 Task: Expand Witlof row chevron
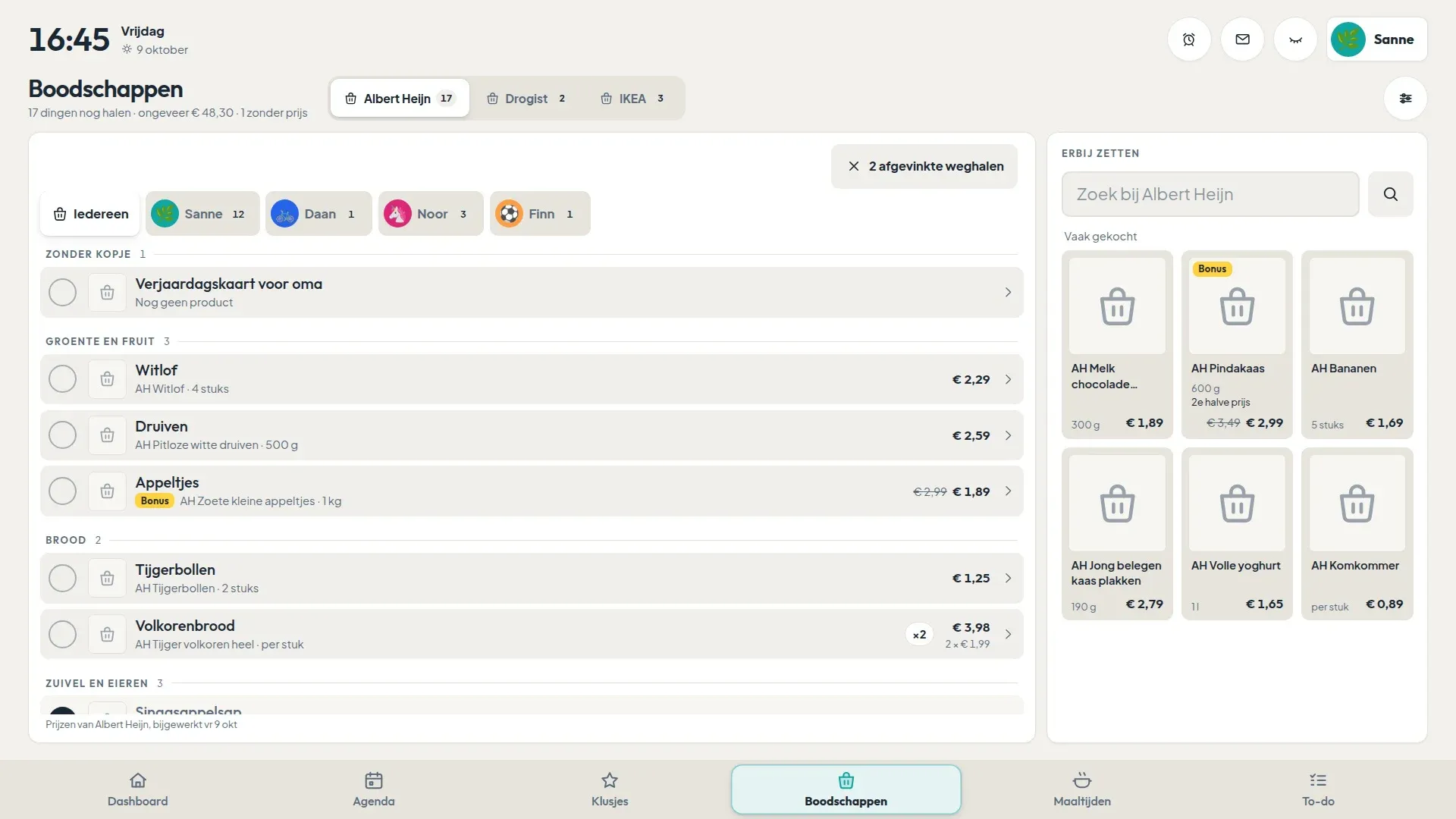point(1008,379)
